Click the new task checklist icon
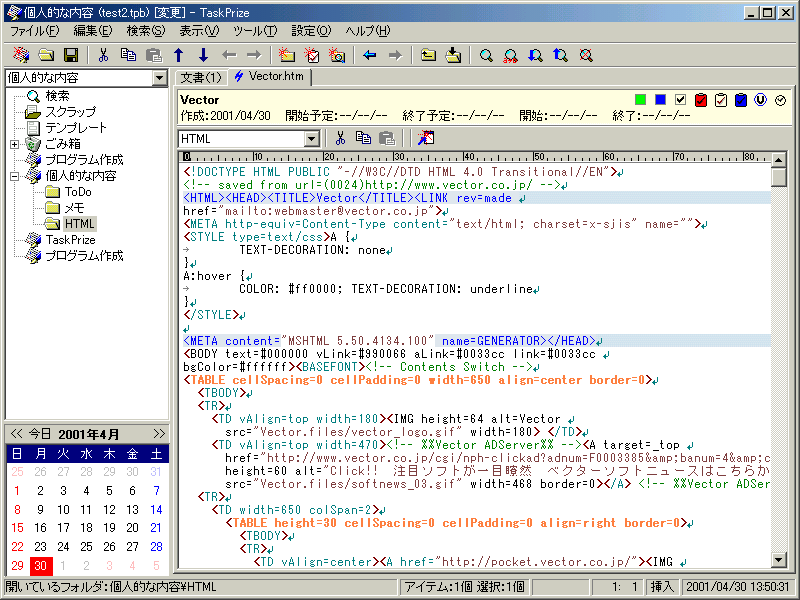Screen dimensions: 800x600 pos(312,55)
